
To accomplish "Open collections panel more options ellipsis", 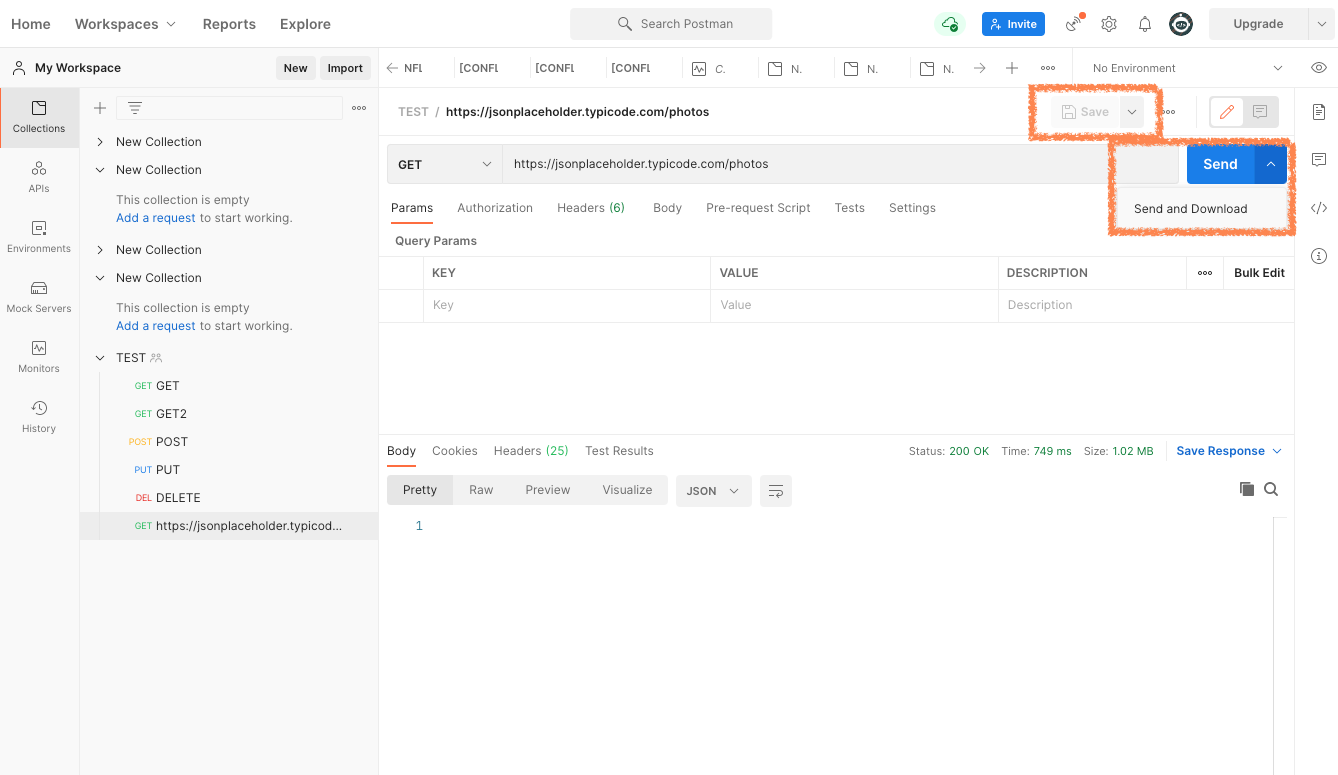I will (359, 108).
